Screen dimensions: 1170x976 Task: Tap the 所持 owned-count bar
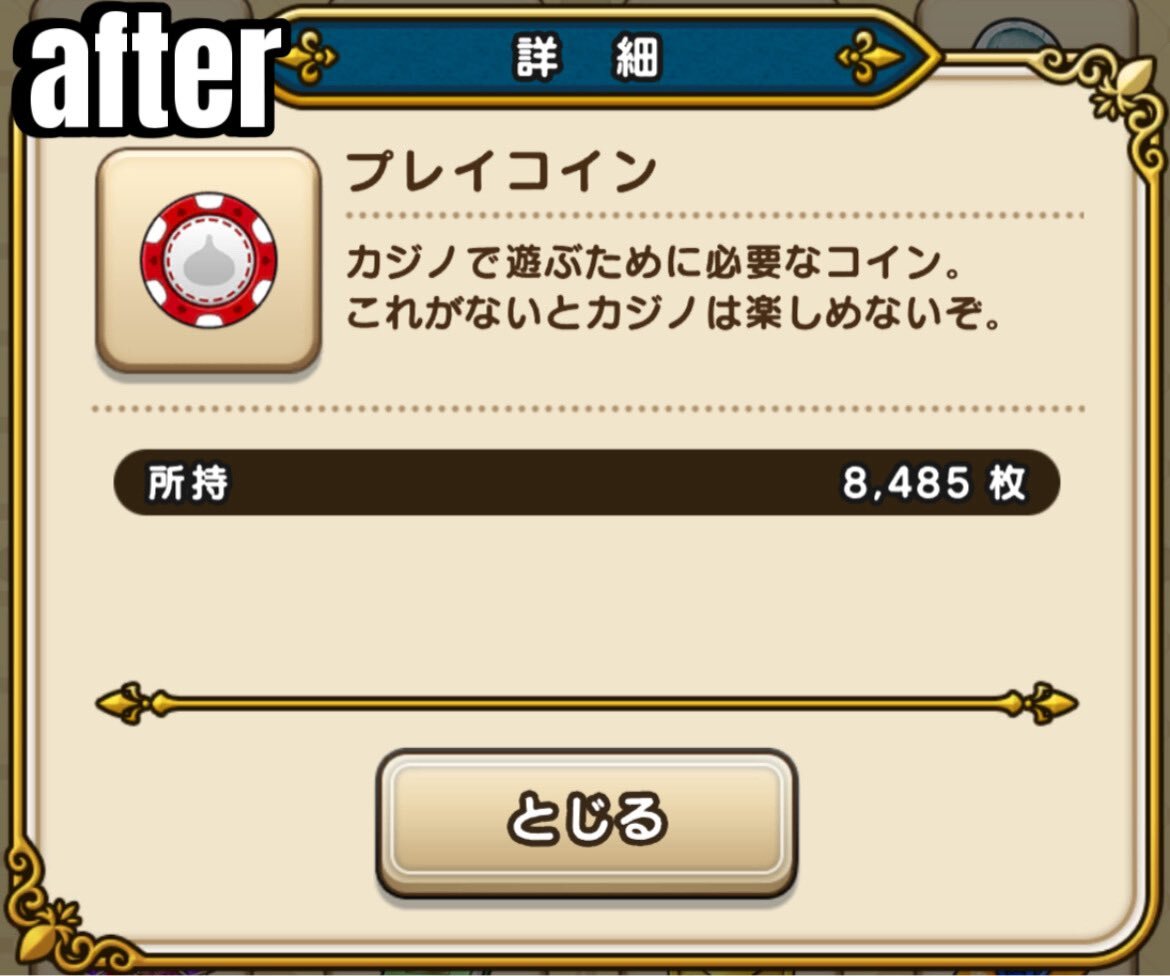[586, 482]
